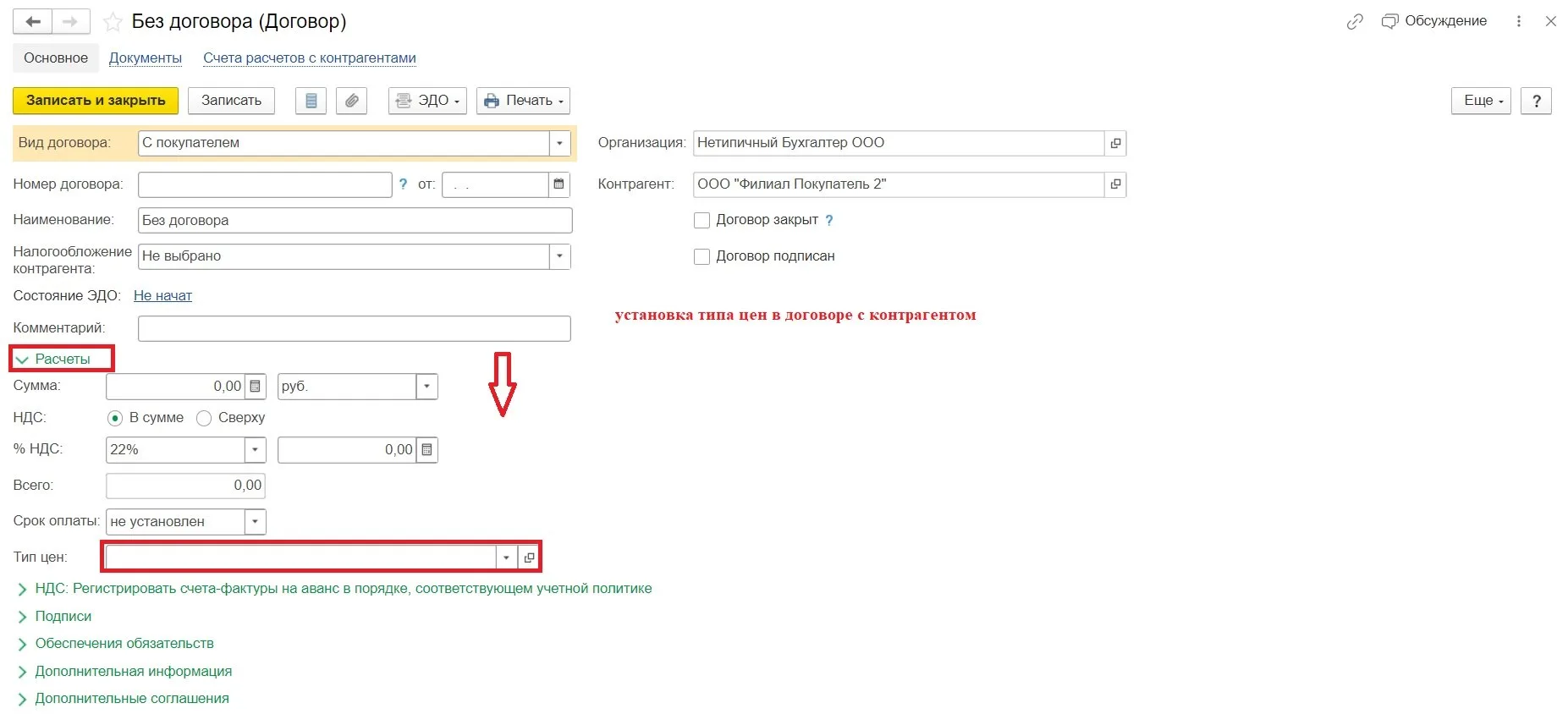The height and width of the screenshot is (725, 1568).
Task: Open calendar picker for contract date
Action: click(x=558, y=184)
